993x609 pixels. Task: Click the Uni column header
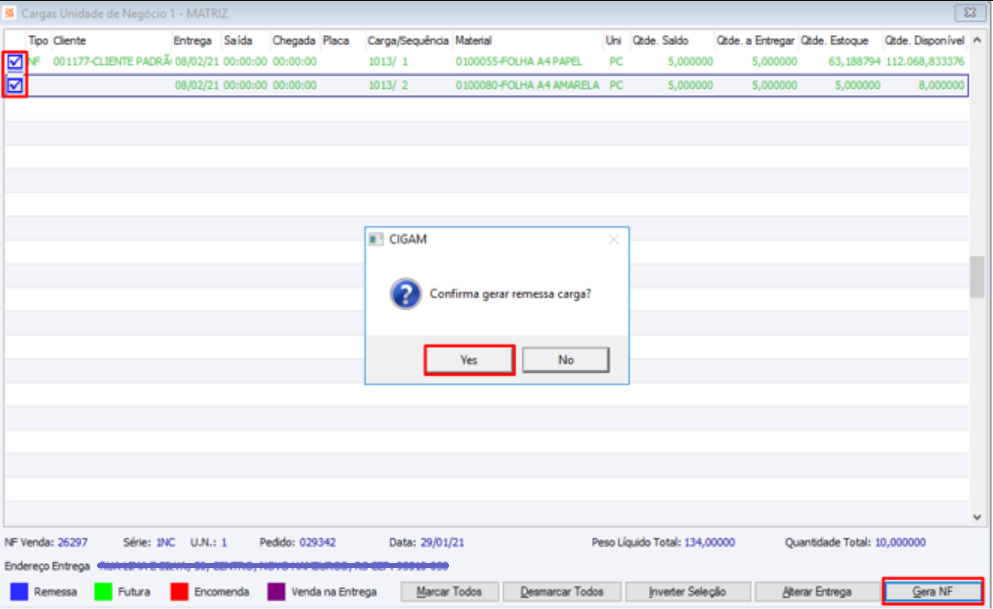tap(613, 41)
